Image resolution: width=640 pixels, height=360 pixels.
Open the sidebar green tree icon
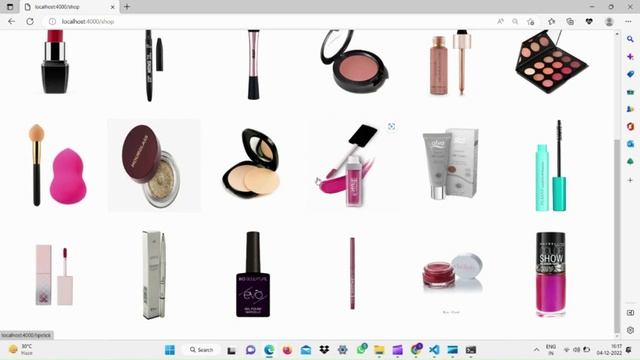point(630,162)
